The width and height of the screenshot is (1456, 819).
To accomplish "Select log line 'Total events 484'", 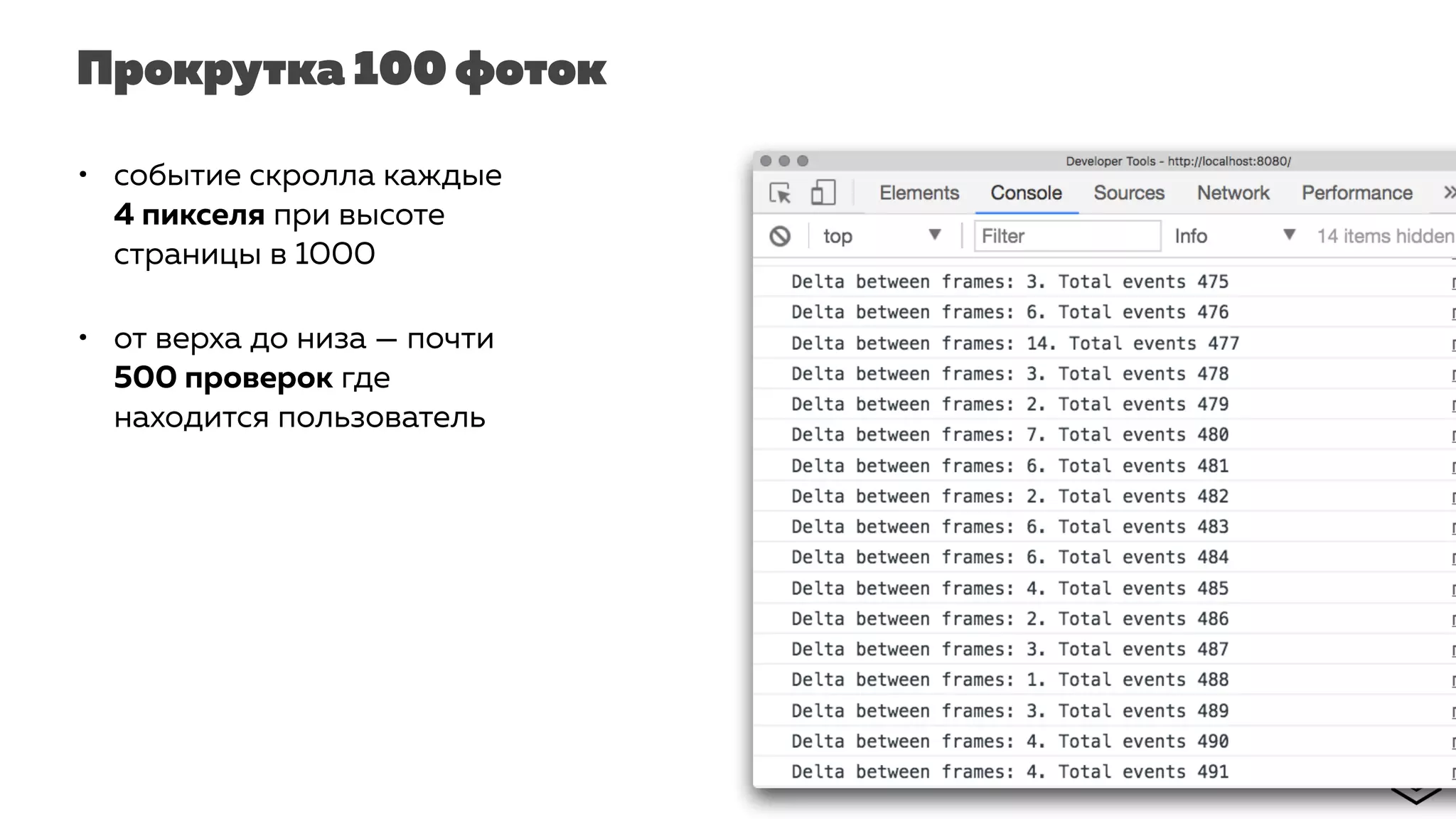I will tap(1104, 557).
